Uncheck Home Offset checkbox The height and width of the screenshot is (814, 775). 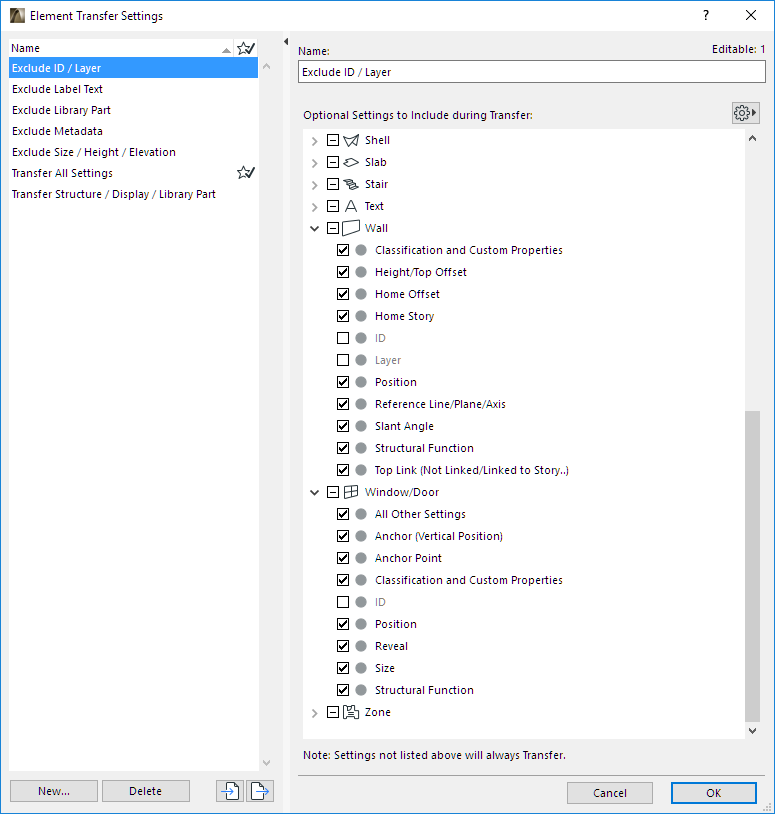(x=343, y=294)
